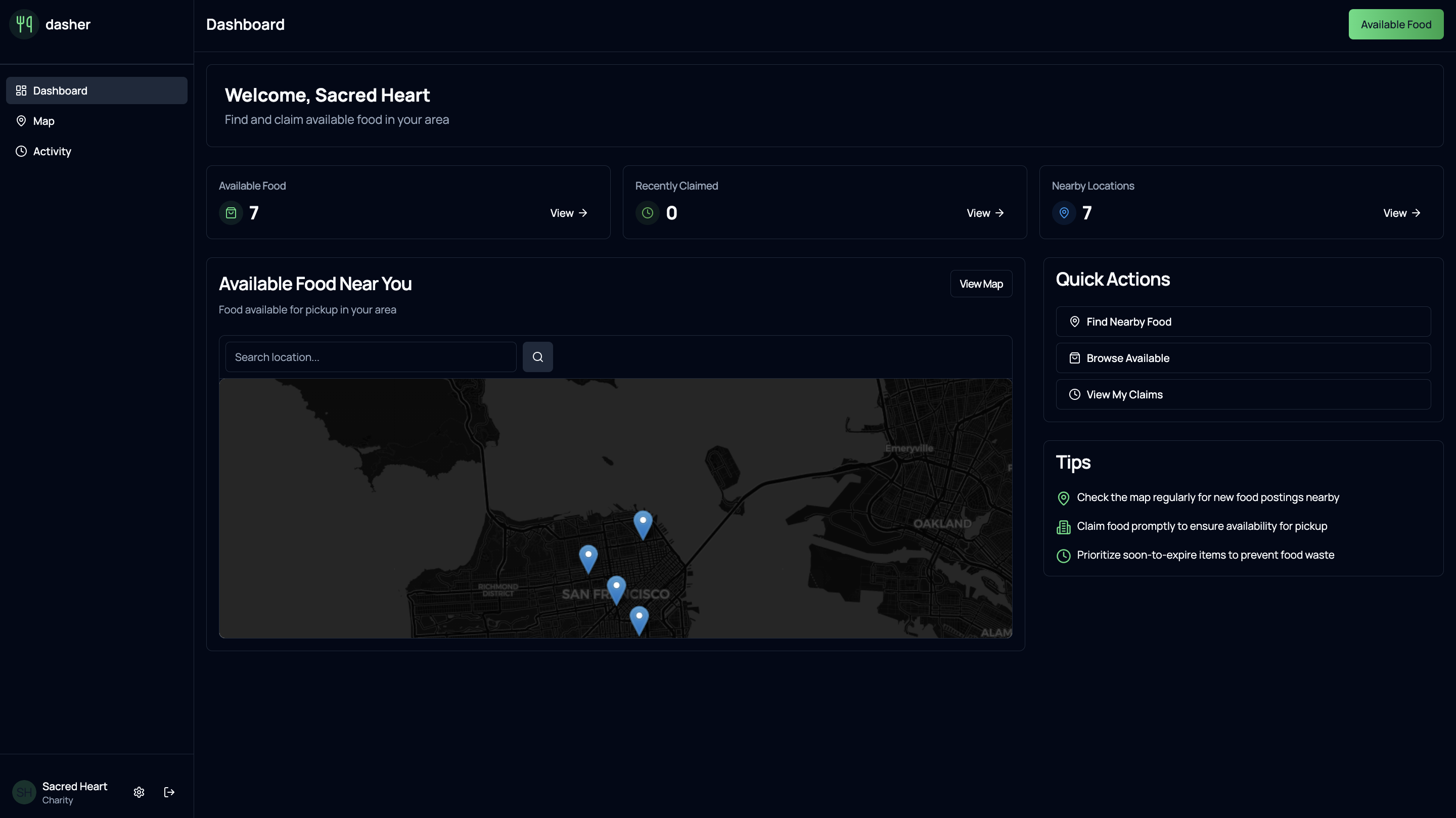Image resolution: width=1456 pixels, height=818 pixels.
Task: Click the Available Food shopping bag icon
Action: tap(231, 213)
